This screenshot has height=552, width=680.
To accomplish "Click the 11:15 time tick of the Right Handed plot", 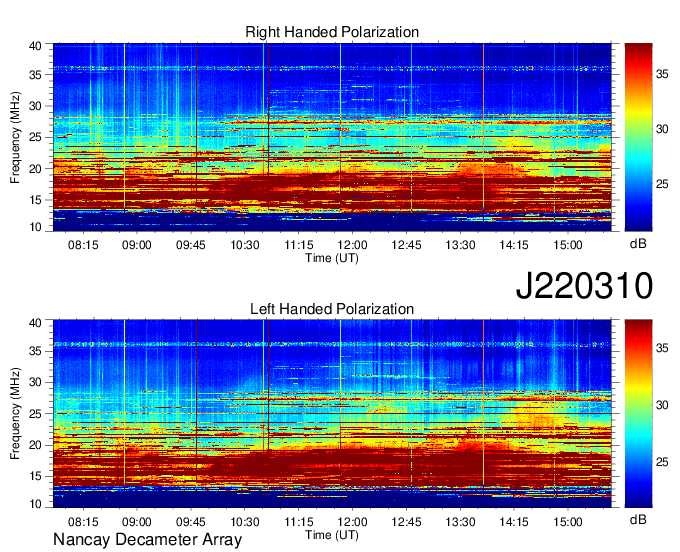I will (x=299, y=245).
